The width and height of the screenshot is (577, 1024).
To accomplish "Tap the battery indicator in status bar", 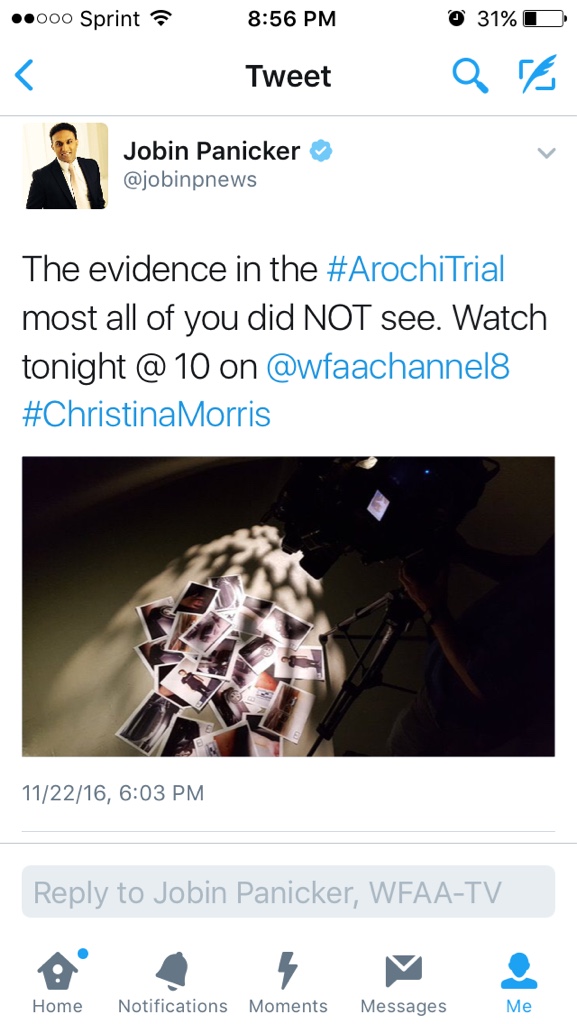I will (545, 19).
